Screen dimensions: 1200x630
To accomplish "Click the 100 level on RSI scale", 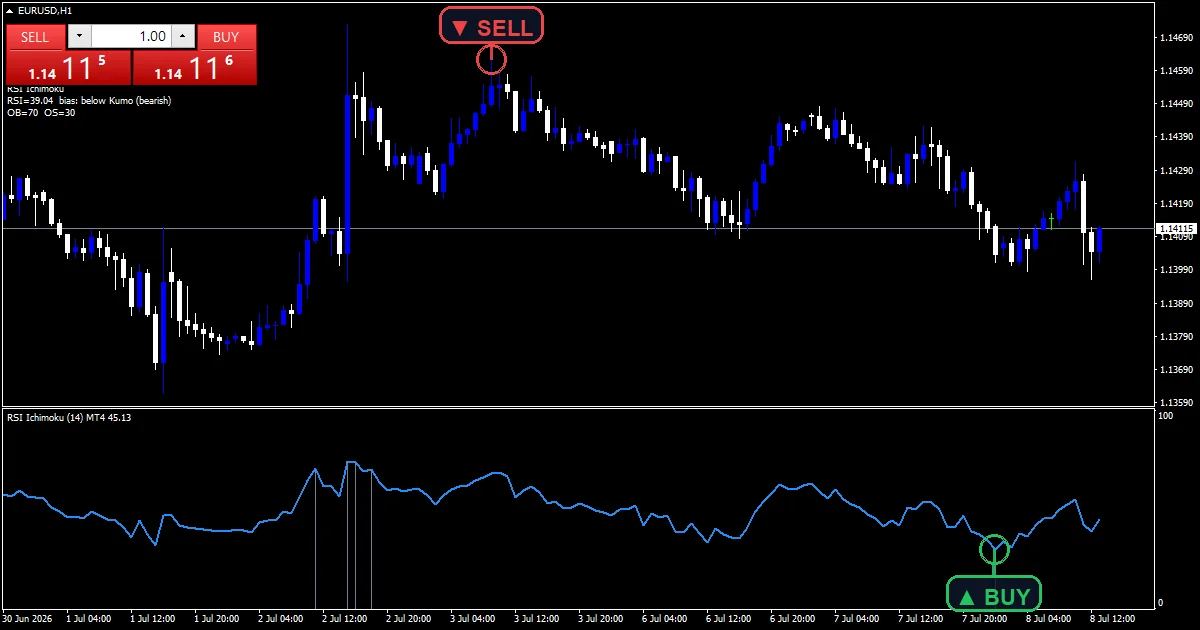I will [x=1166, y=415].
